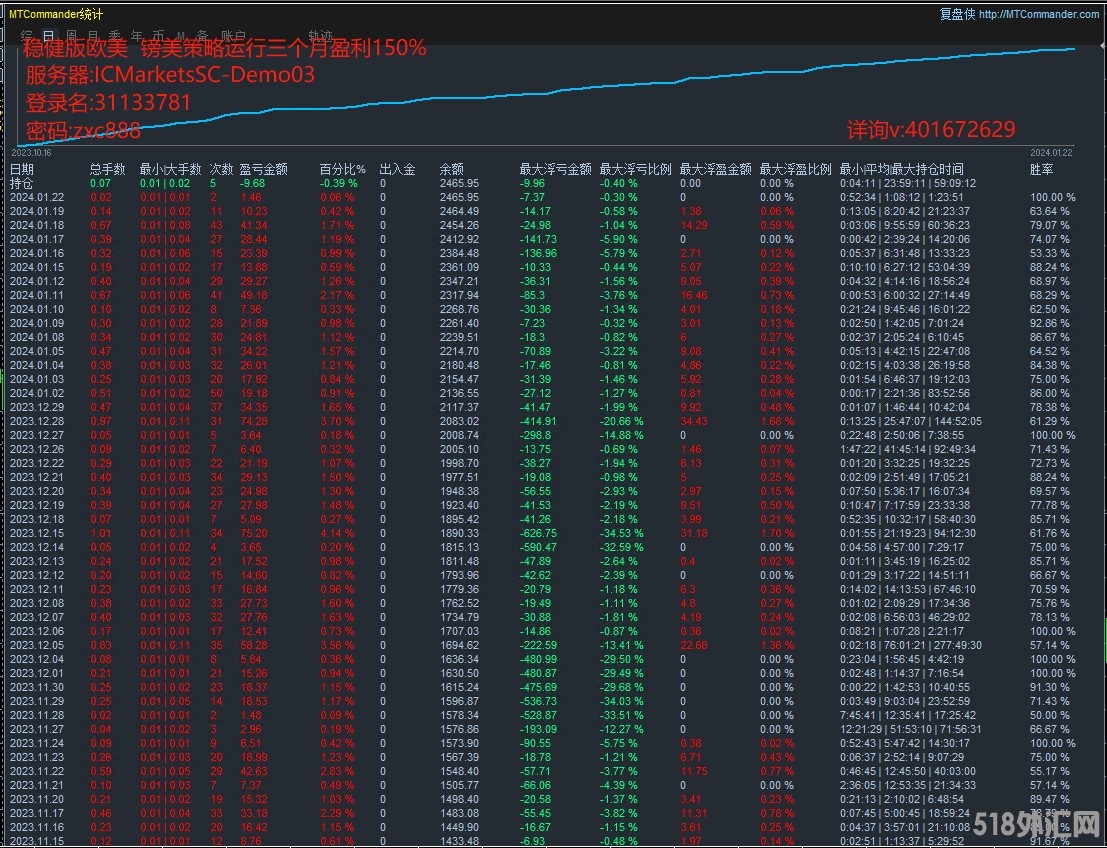
Task: Click the 最大浮亏金额 column header
Action: coord(555,170)
